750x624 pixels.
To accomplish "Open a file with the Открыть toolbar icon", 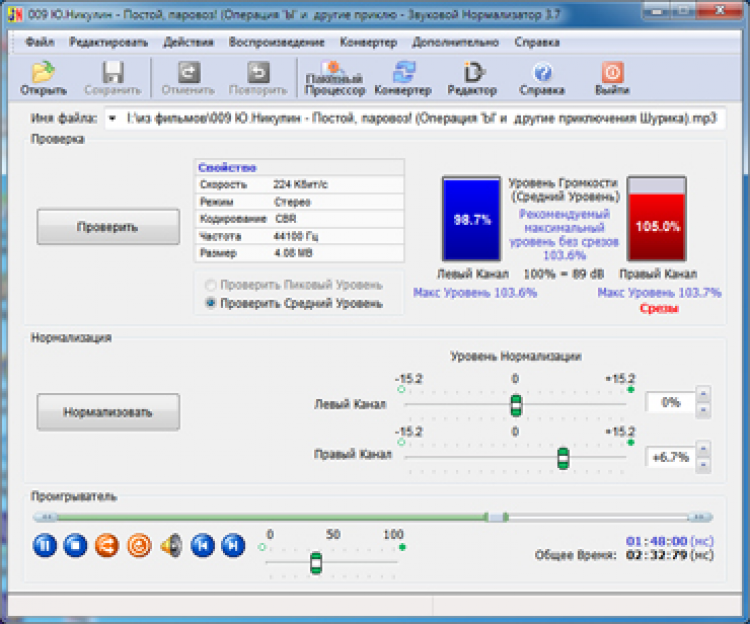I will 43,78.
